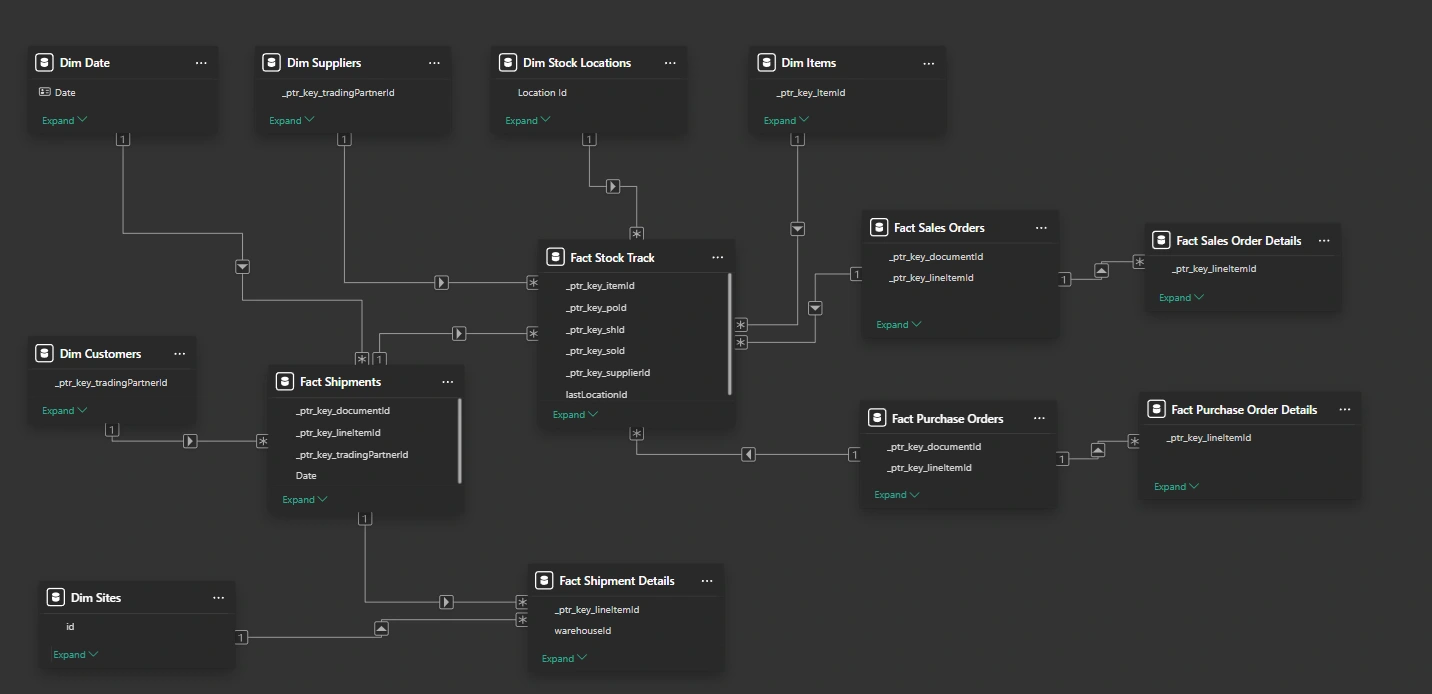
Task: Click the Fact Stock Track table icon
Action: [x=556, y=257]
